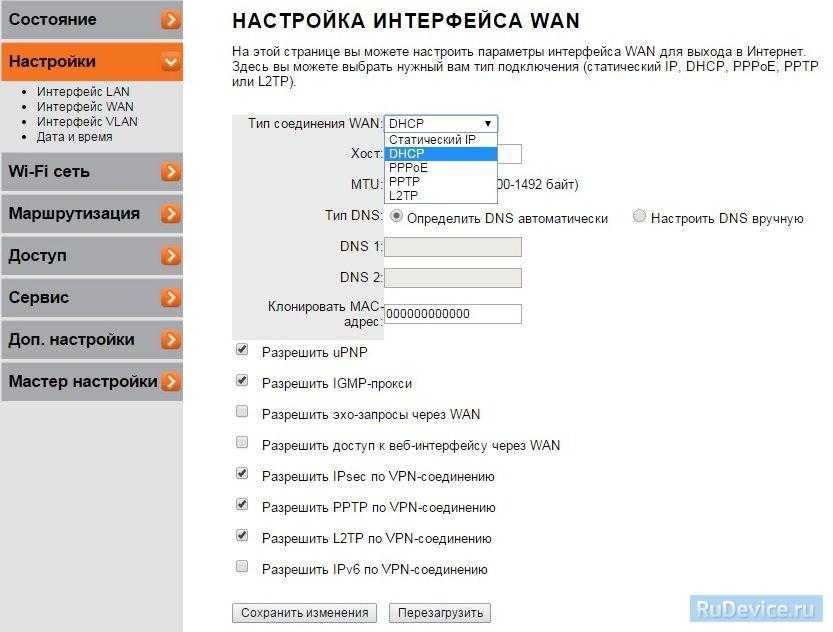The width and height of the screenshot is (833, 632).
Task: Collapse the Настройки menu section
Action: [92, 62]
